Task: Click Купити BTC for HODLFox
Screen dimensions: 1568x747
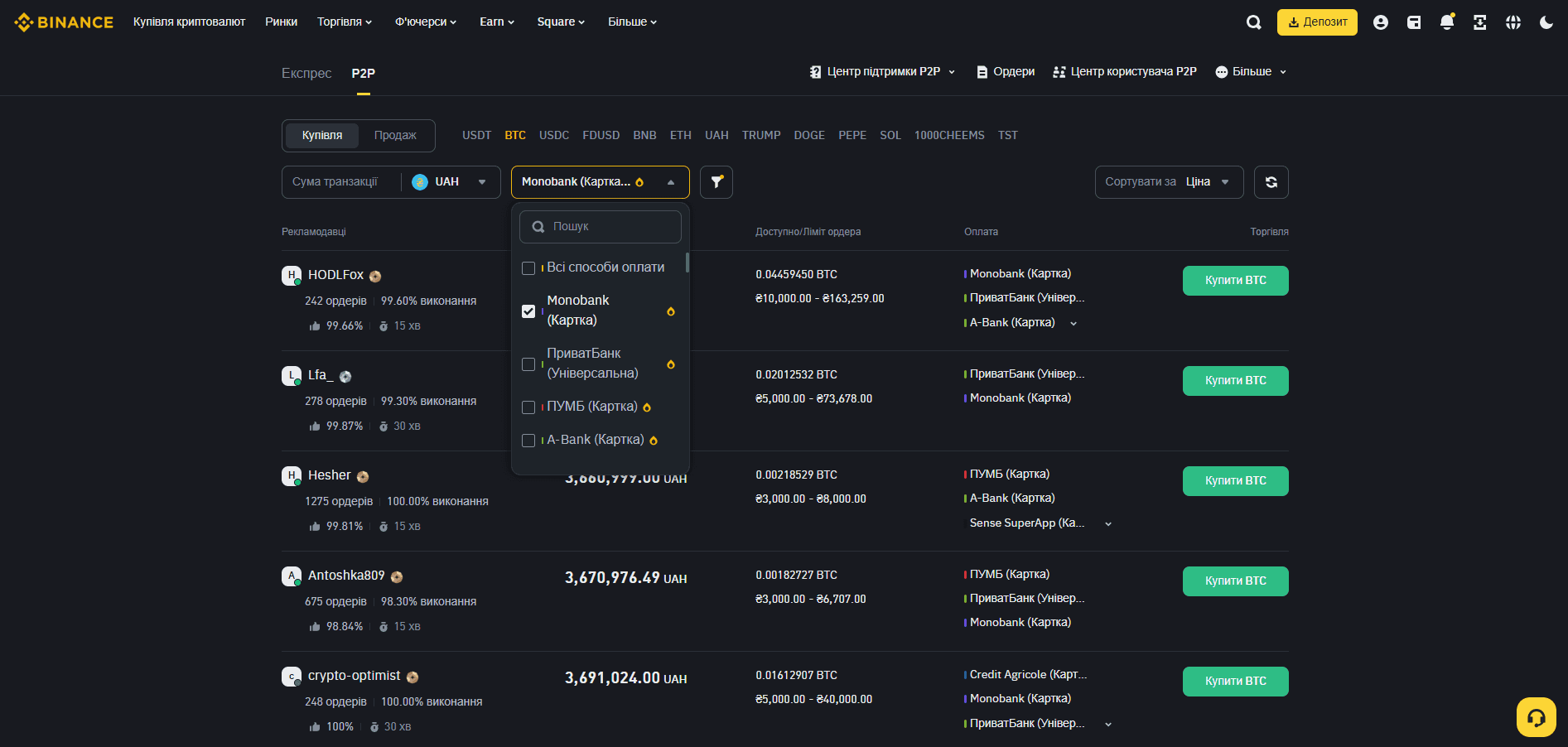Action: tap(1236, 281)
